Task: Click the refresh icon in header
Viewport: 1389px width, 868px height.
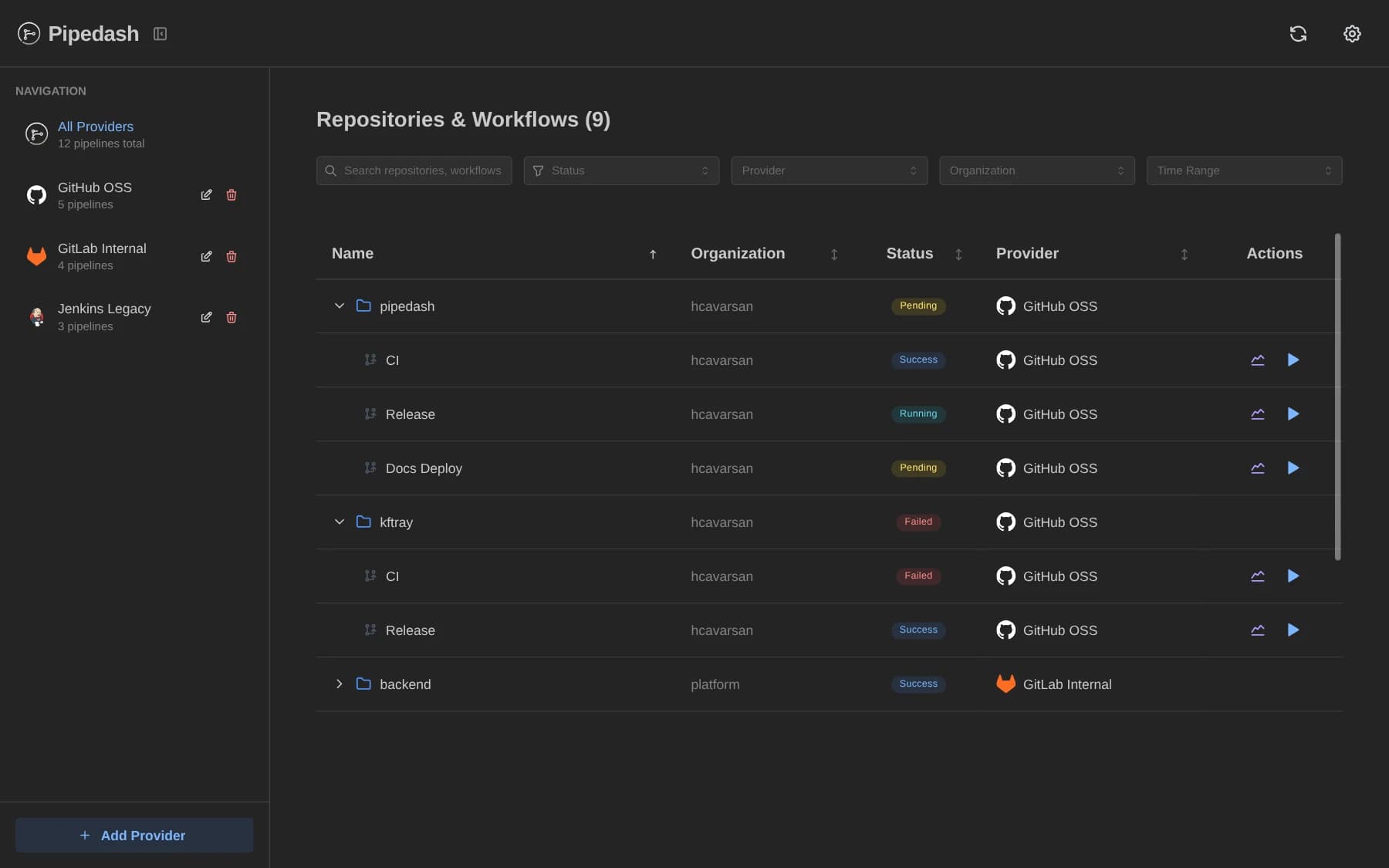Action: 1298,33
